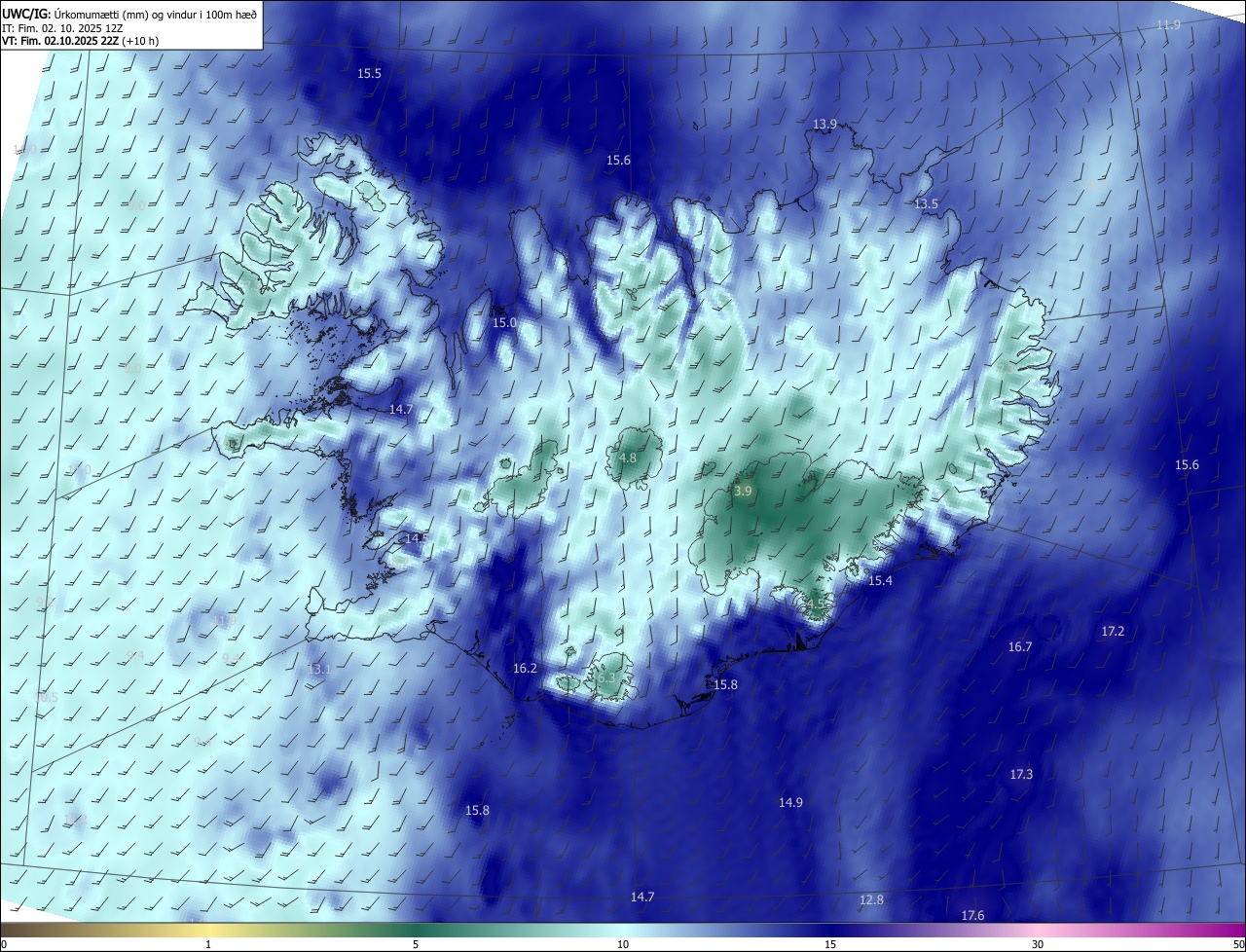This screenshot has height=952, width=1246.
Task: Click the 15.5 value label
Action: coord(369,74)
